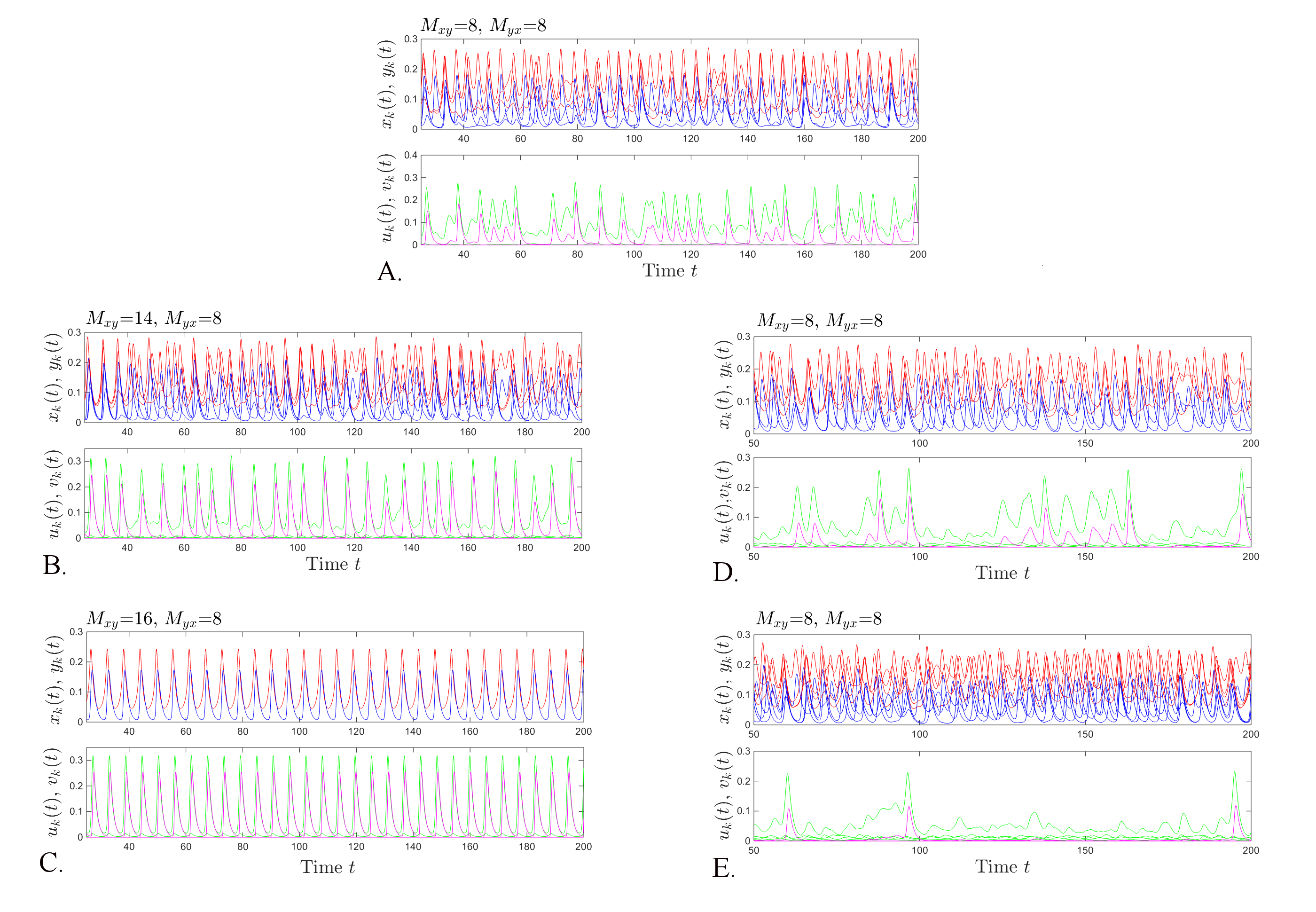
Task: Click the title Mxy=14, Myx=8
Action: coord(154,318)
